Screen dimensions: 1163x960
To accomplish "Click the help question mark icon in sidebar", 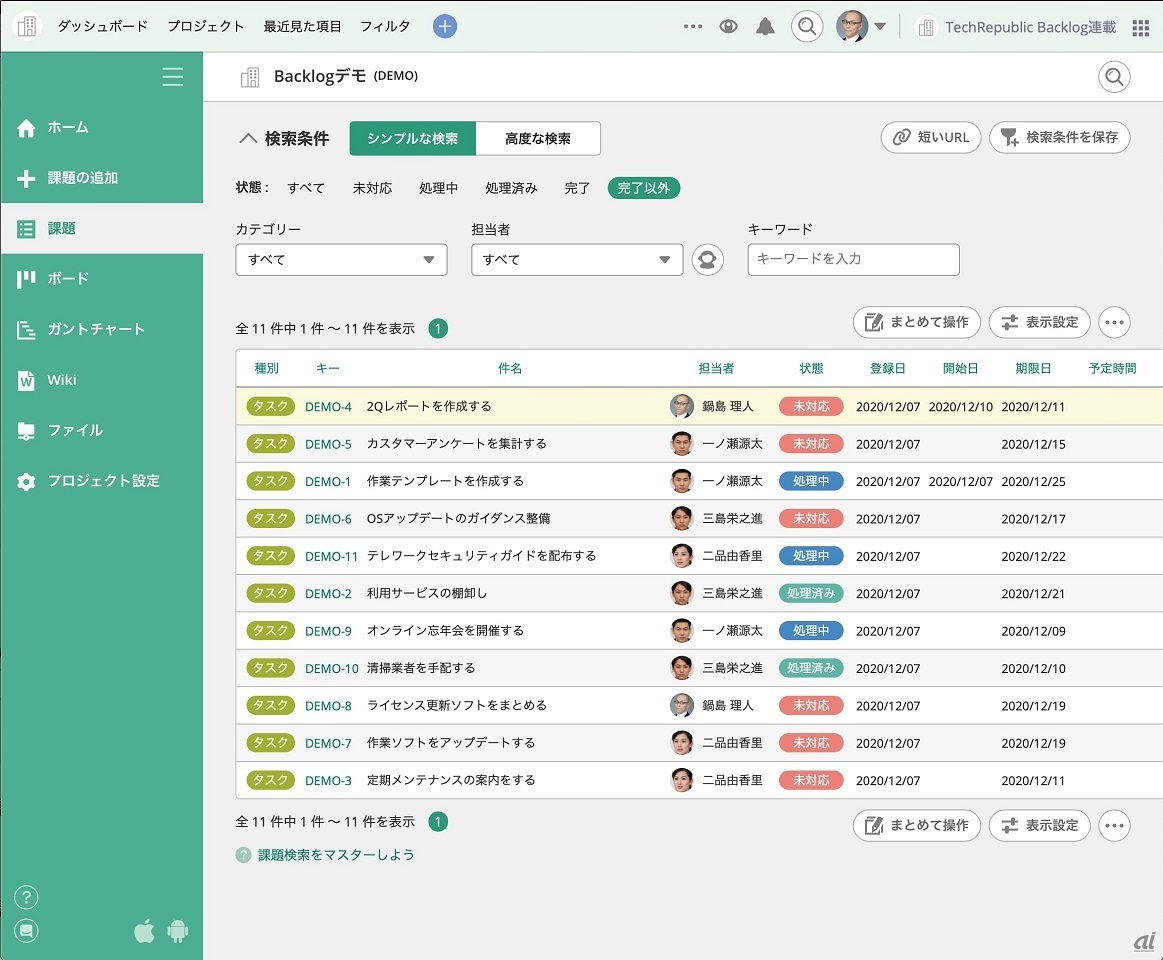I will 28,897.
